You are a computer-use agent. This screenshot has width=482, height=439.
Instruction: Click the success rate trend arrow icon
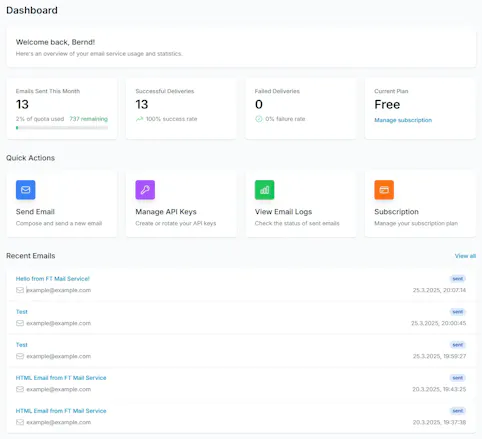(x=139, y=119)
